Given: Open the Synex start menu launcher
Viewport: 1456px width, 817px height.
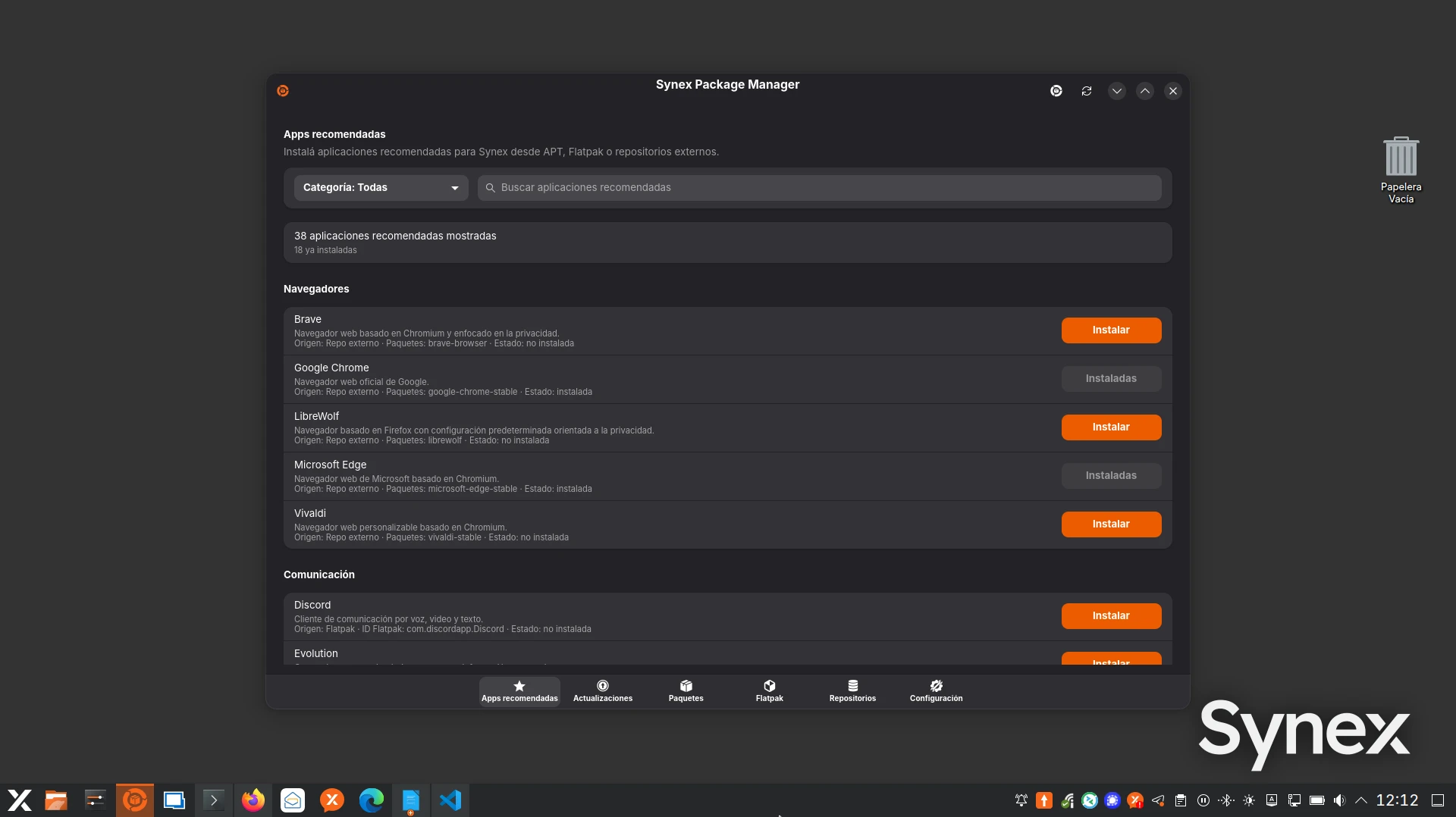Looking at the screenshot, I should [x=19, y=800].
